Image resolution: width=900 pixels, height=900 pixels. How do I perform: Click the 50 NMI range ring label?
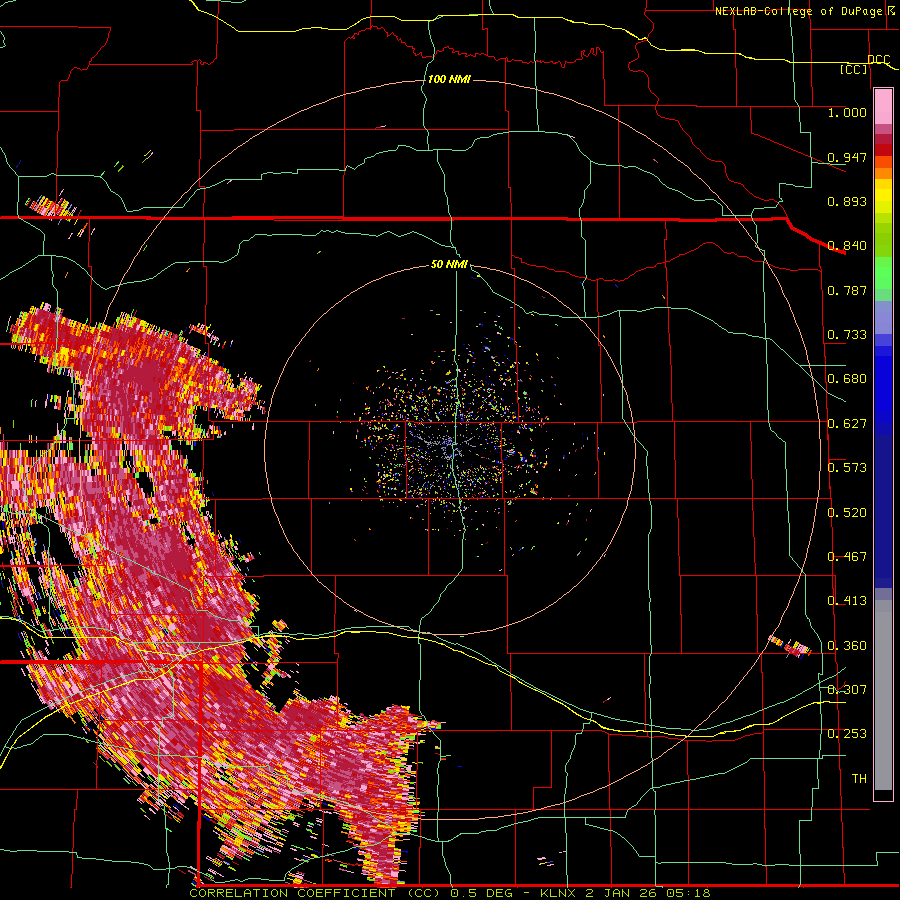449,264
